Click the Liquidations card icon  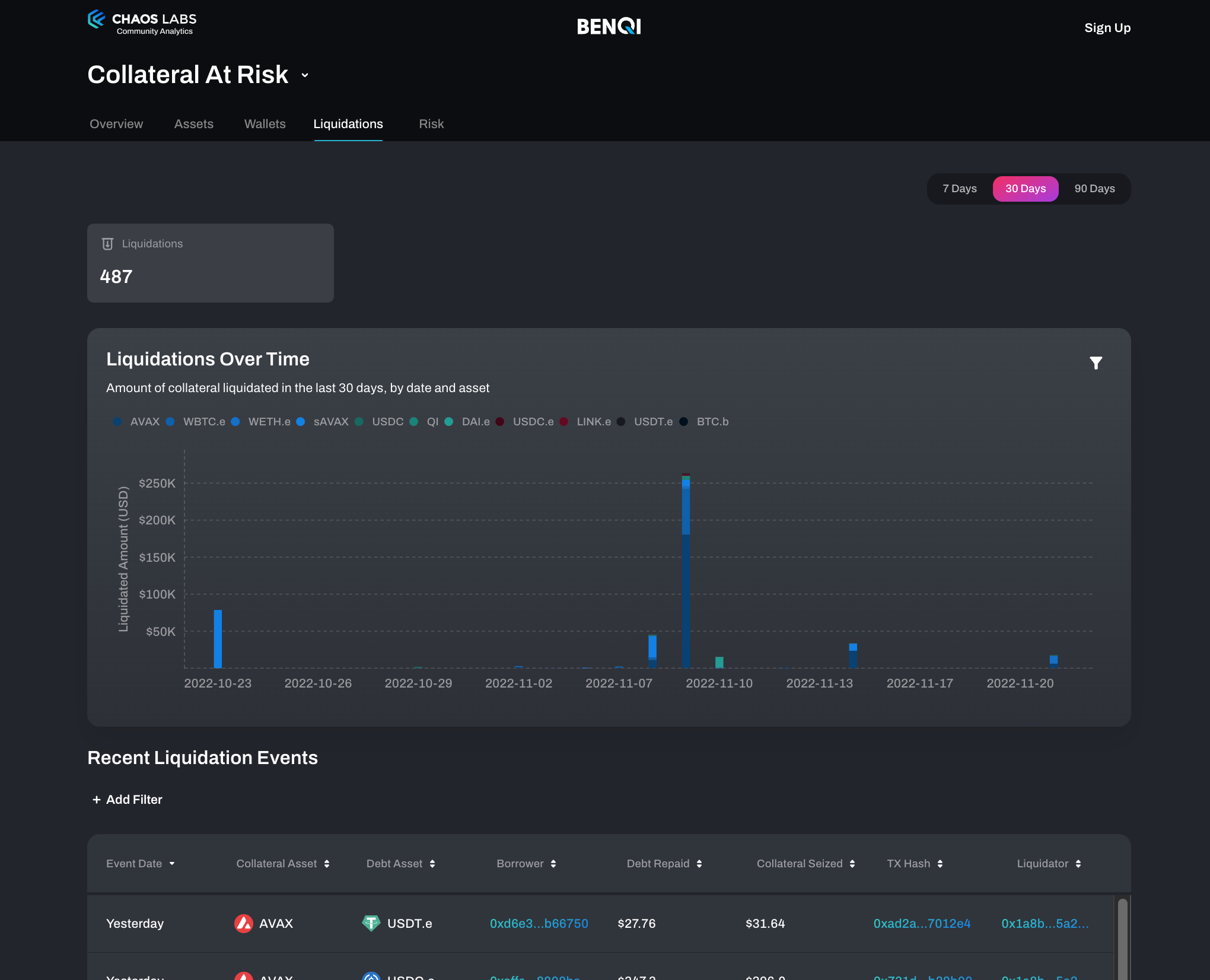[107, 244]
